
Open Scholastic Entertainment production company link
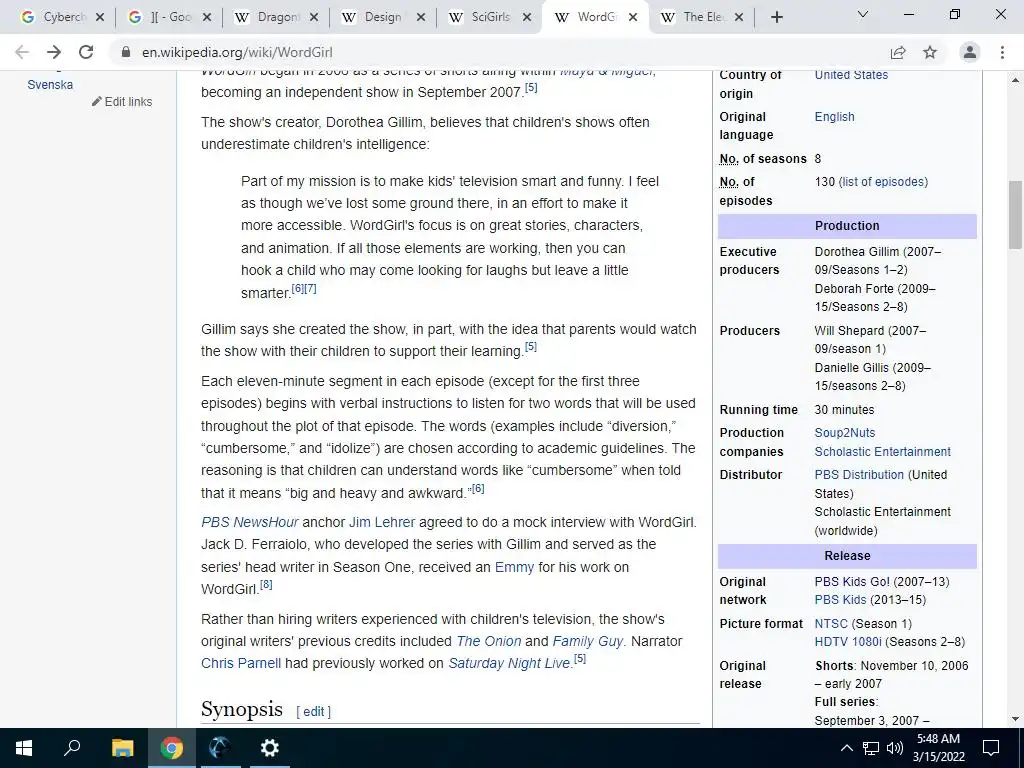click(x=882, y=452)
